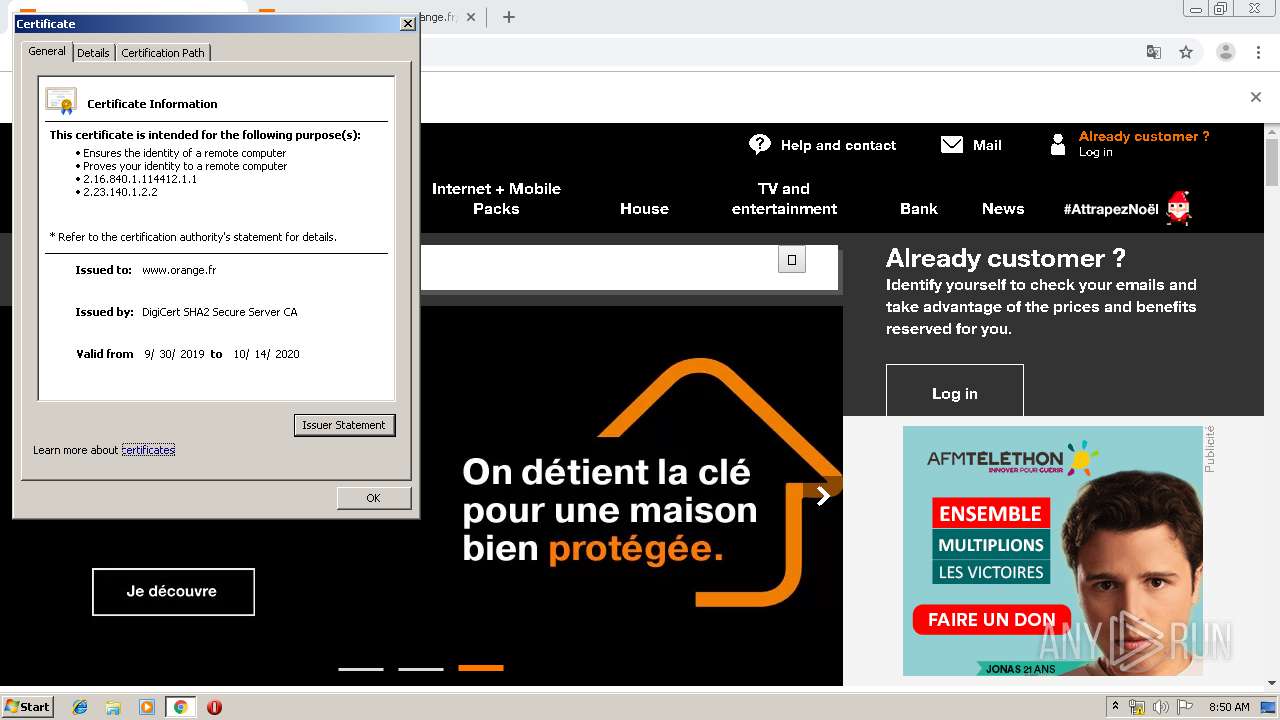1280x720 pixels.
Task: Open Internet + Mobile Packs menu
Action: [496, 198]
